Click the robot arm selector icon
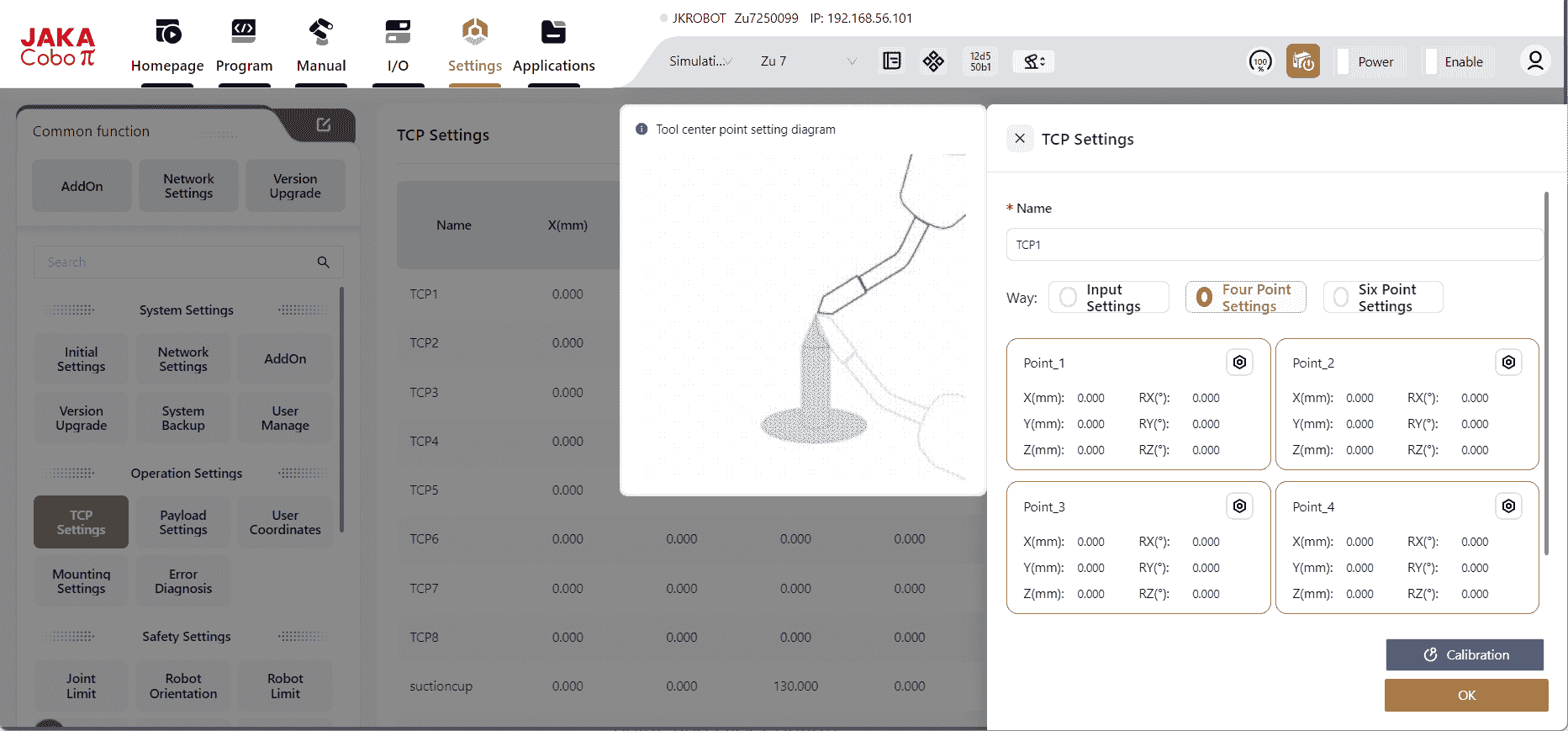The height and width of the screenshot is (731, 1568). click(1033, 61)
